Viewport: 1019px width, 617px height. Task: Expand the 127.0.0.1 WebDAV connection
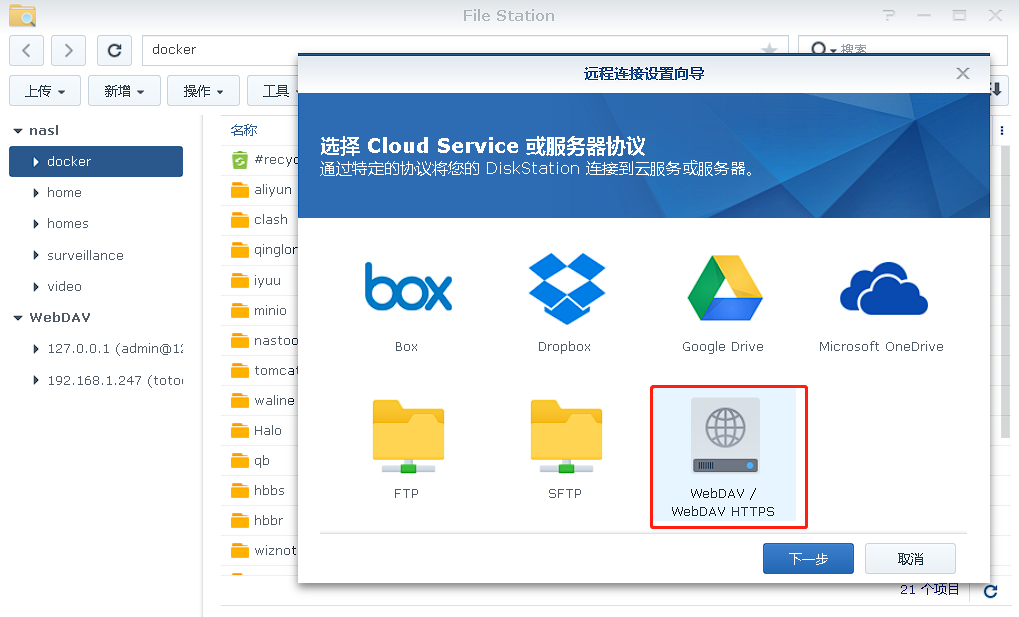(x=36, y=349)
